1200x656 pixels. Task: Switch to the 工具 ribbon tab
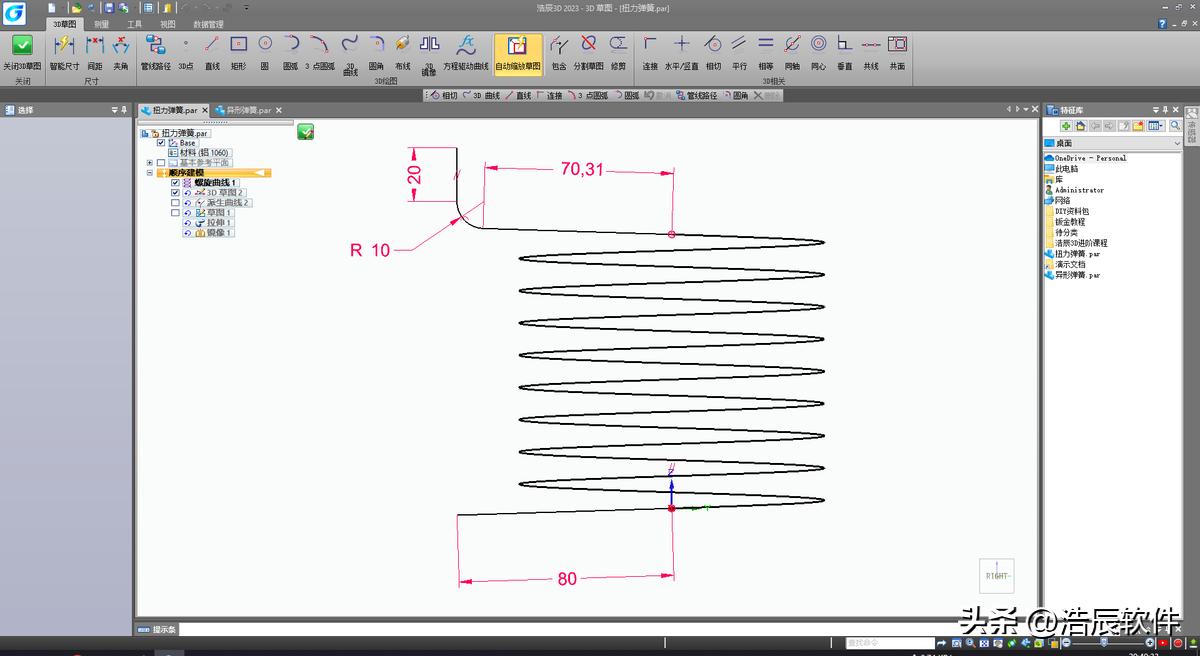pos(134,24)
